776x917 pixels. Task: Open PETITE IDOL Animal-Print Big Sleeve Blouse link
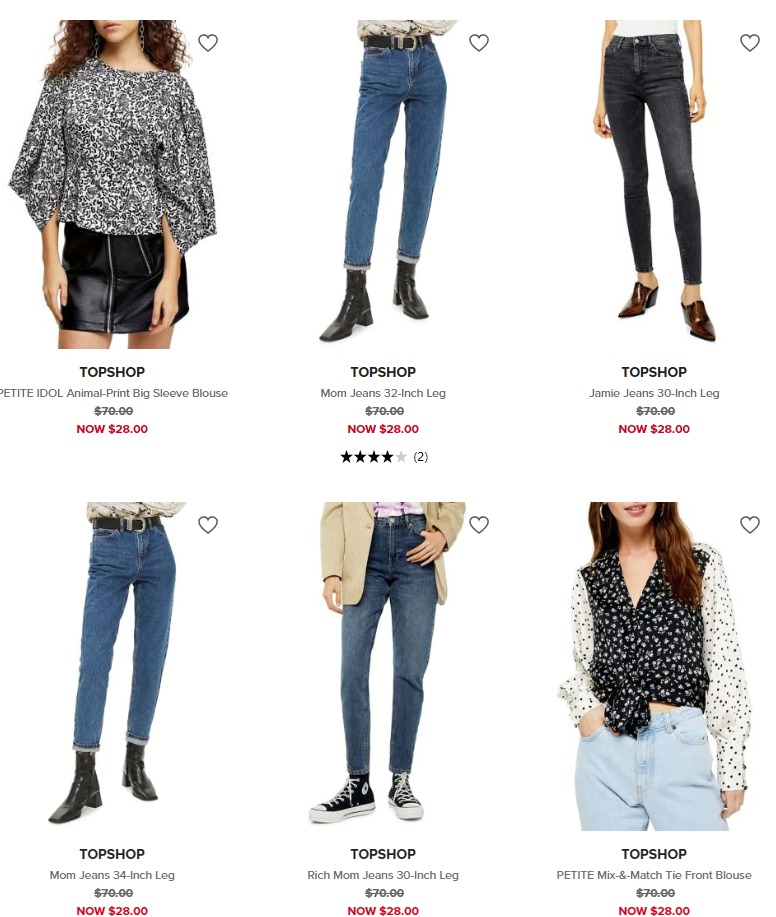113,393
